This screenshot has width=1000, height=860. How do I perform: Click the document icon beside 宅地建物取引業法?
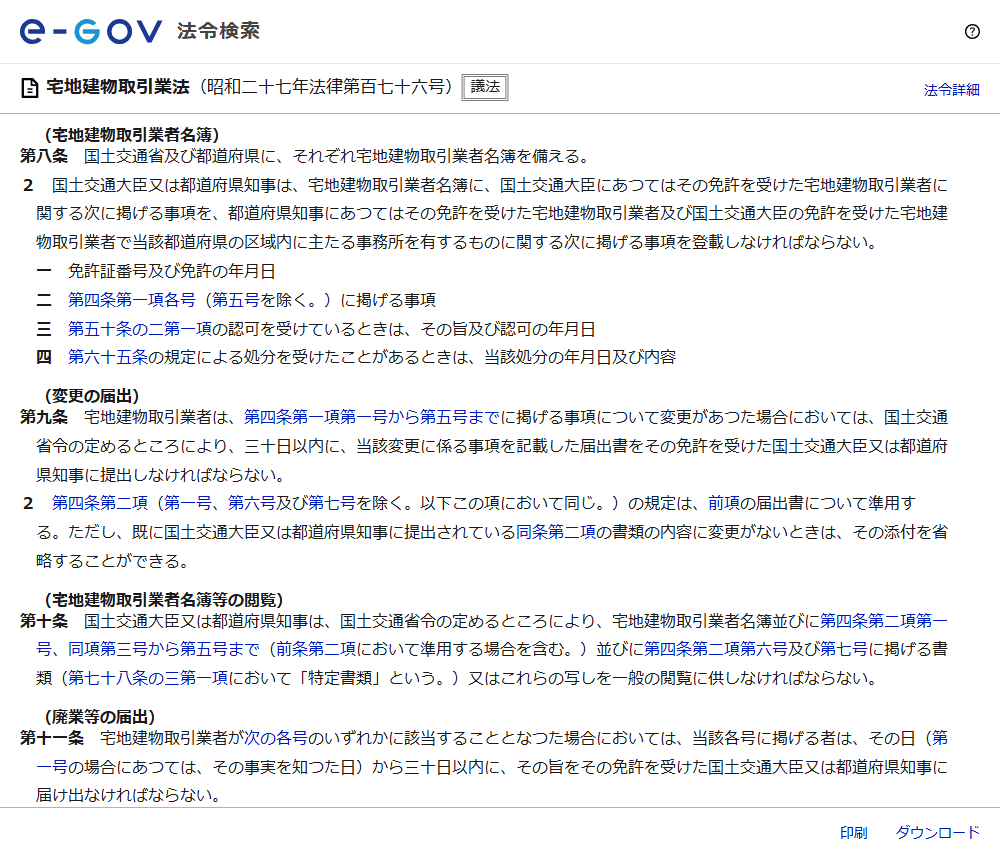29,87
